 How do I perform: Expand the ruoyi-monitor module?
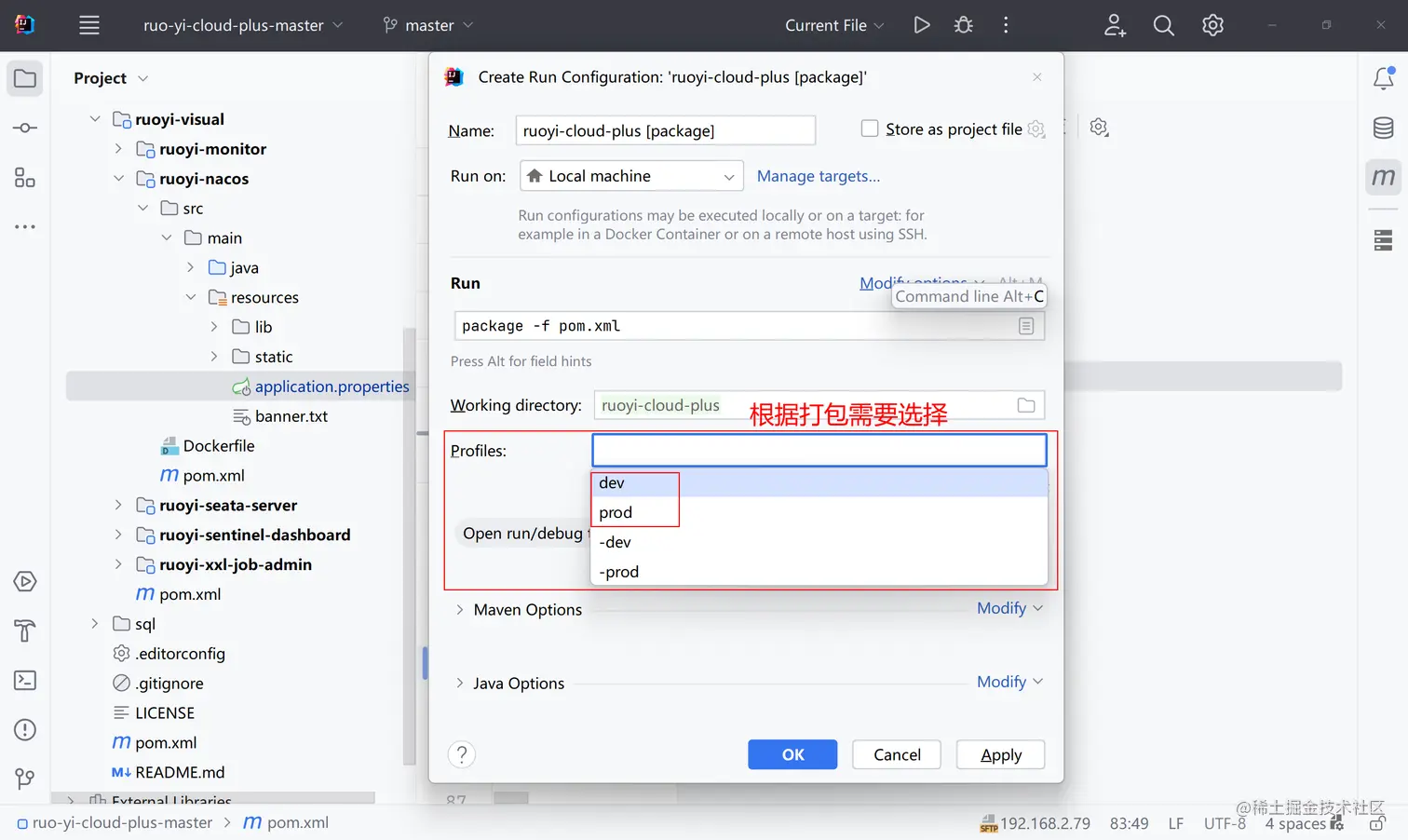[118, 149]
